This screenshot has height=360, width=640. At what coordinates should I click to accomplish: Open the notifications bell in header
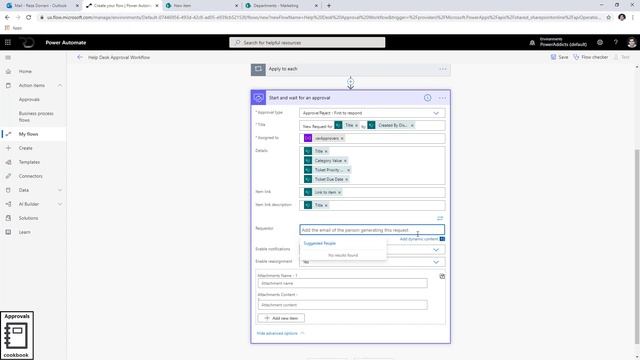tap(532, 42)
